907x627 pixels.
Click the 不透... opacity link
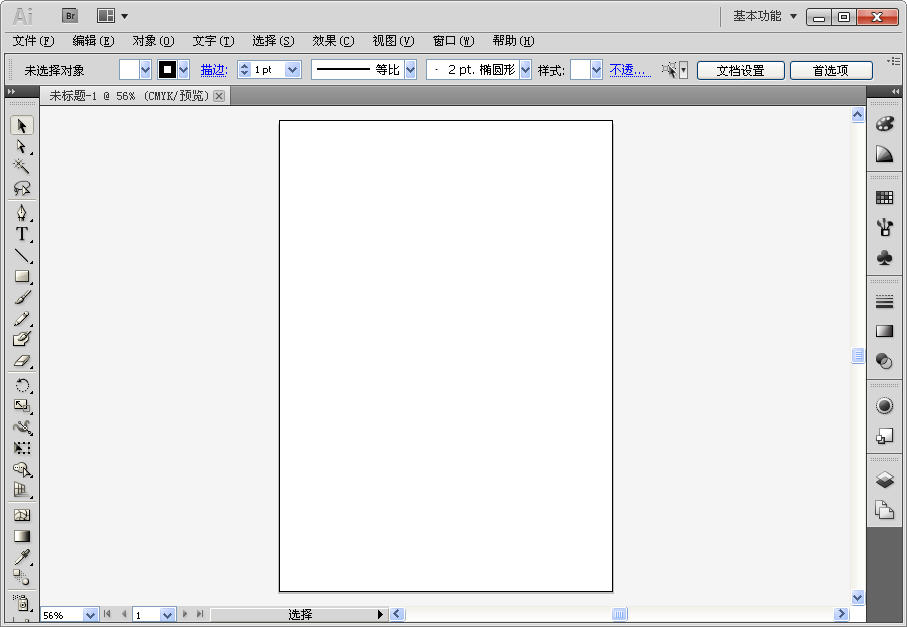625,70
